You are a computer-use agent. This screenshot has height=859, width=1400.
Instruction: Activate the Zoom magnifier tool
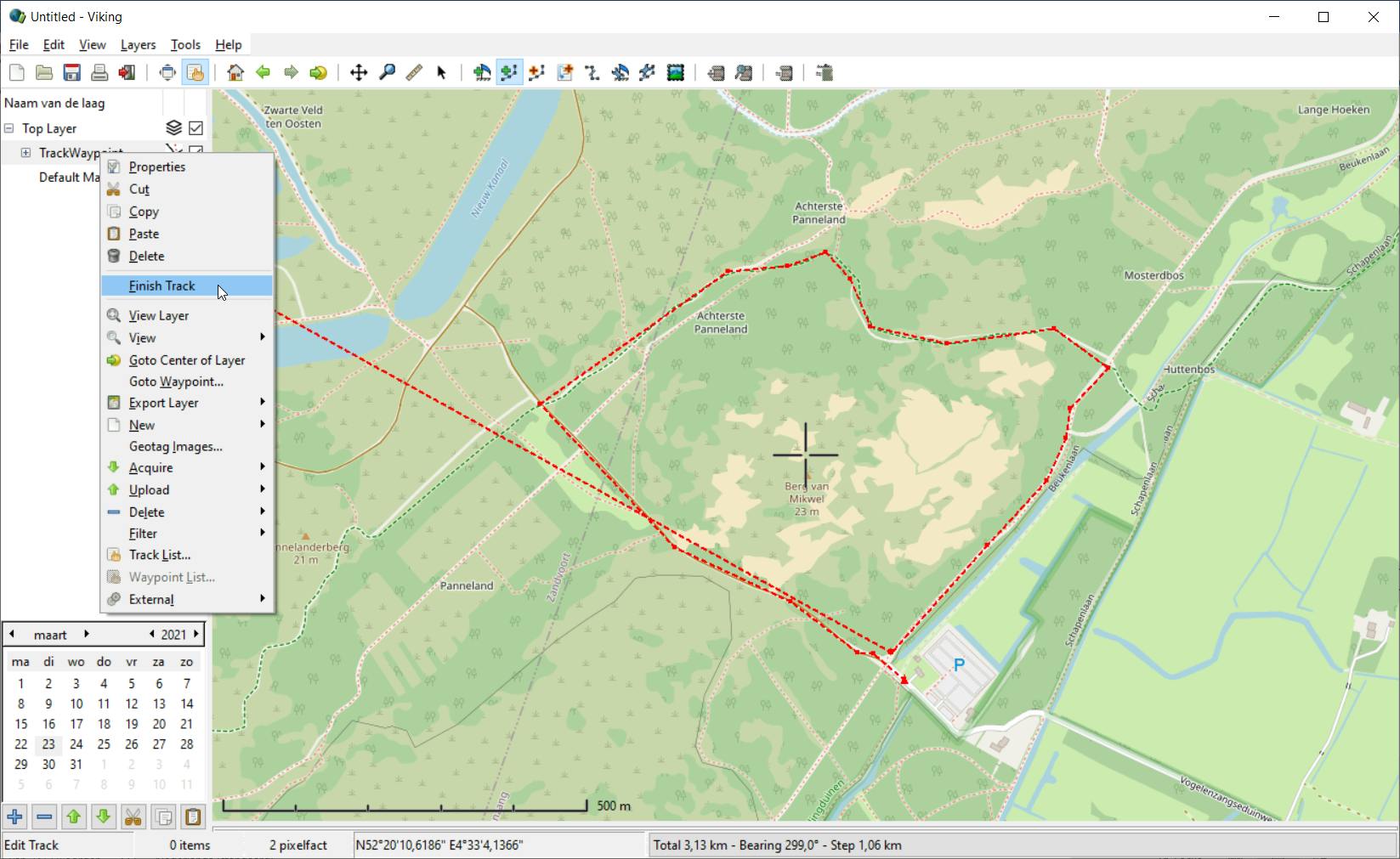(387, 73)
